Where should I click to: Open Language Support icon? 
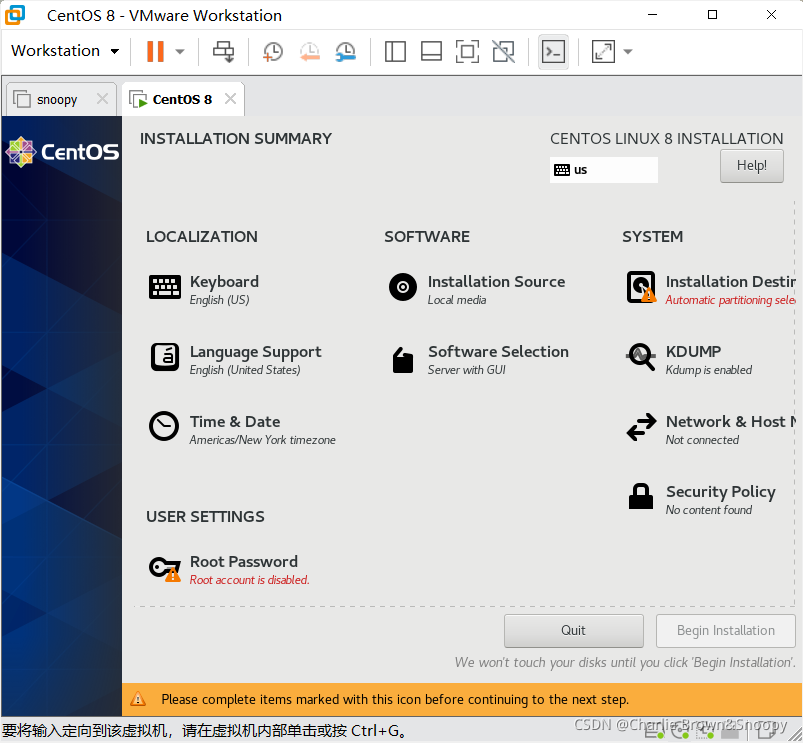pyautogui.click(x=164, y=357)
